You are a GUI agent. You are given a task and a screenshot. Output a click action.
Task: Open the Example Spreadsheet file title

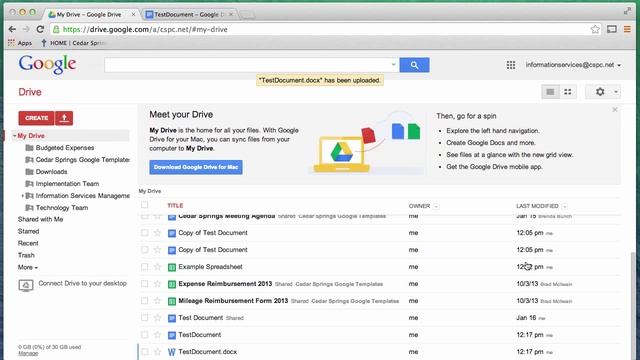coord(210,267)
